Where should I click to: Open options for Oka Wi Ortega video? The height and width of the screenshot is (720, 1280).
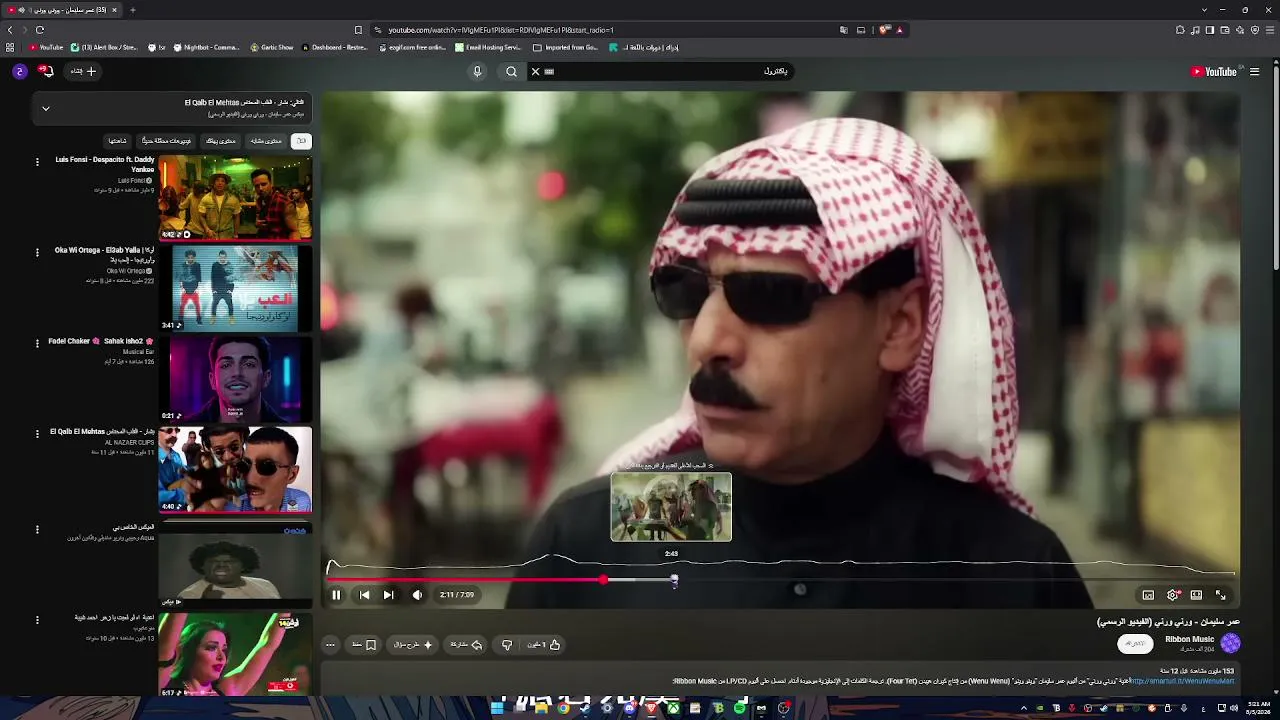click(x=37, y=252)
